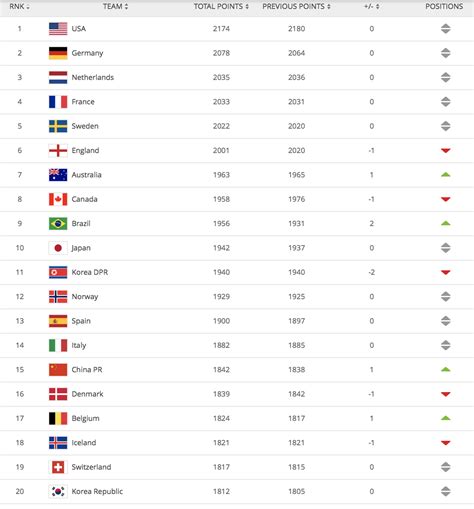474x509 pixels.
Task: Sort by the +/- column
Action: click(371, 7)
